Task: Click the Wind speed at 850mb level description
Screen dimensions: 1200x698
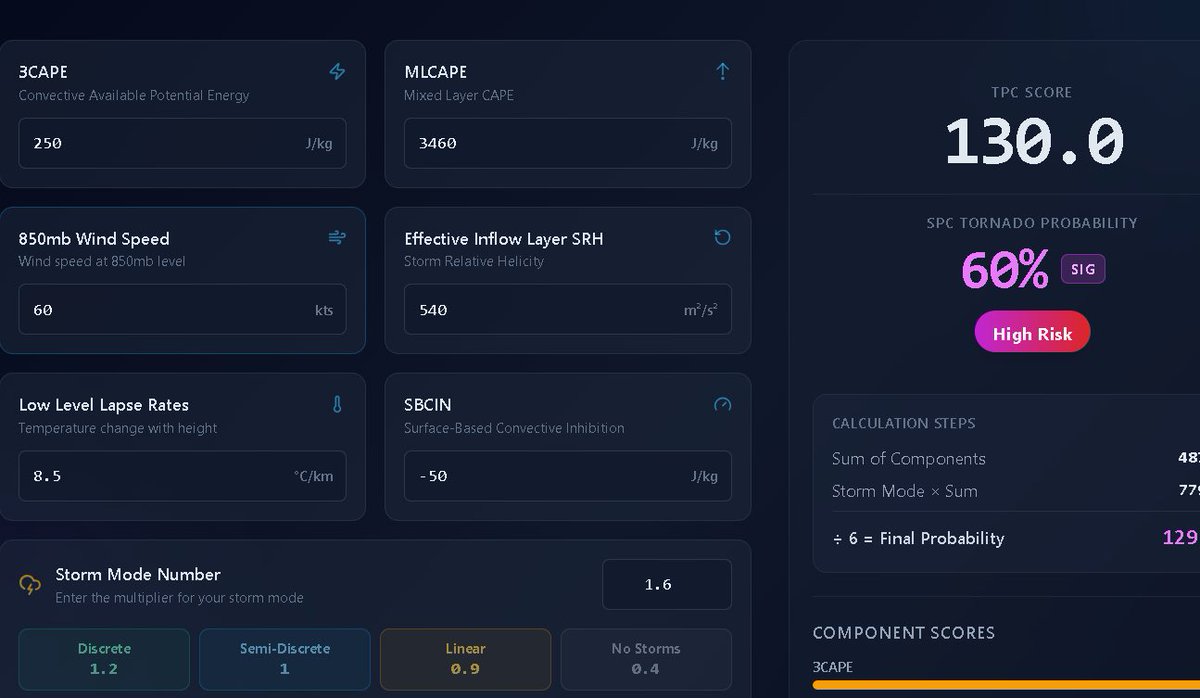Action: [x=102, y=261]
